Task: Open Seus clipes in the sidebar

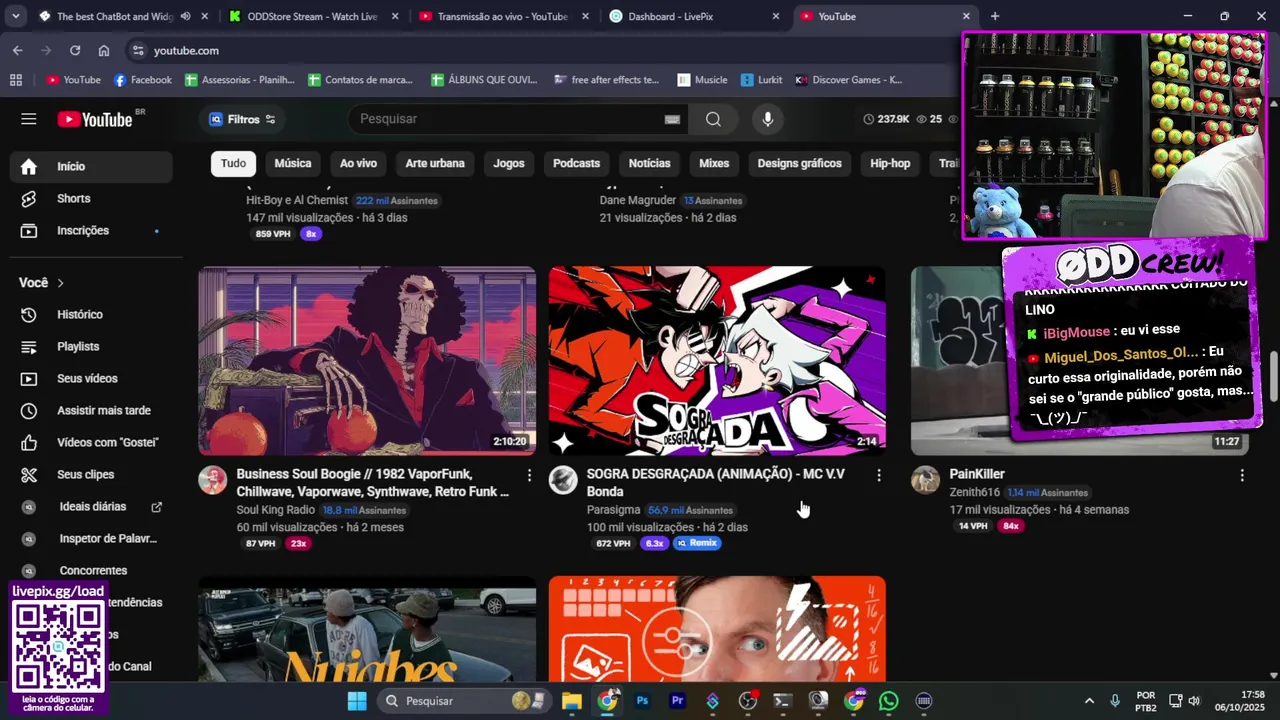Action: pyautogui.click(x=91, y=474)
